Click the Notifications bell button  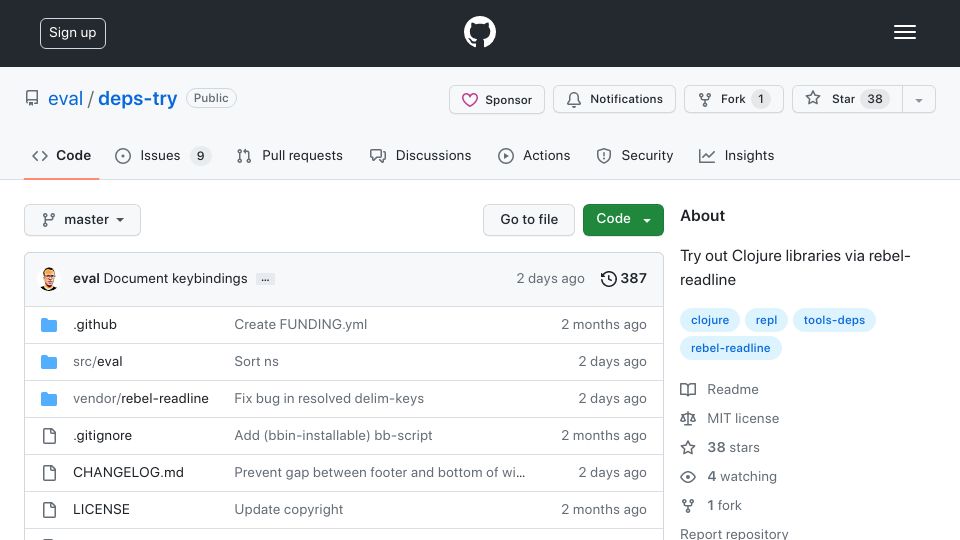[614, 99]
